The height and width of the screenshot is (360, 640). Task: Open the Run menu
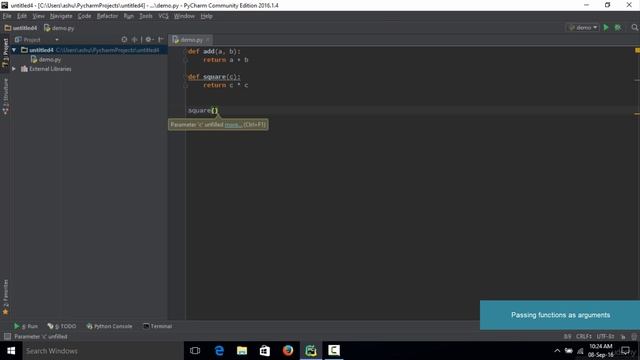[x=129, y=16]
